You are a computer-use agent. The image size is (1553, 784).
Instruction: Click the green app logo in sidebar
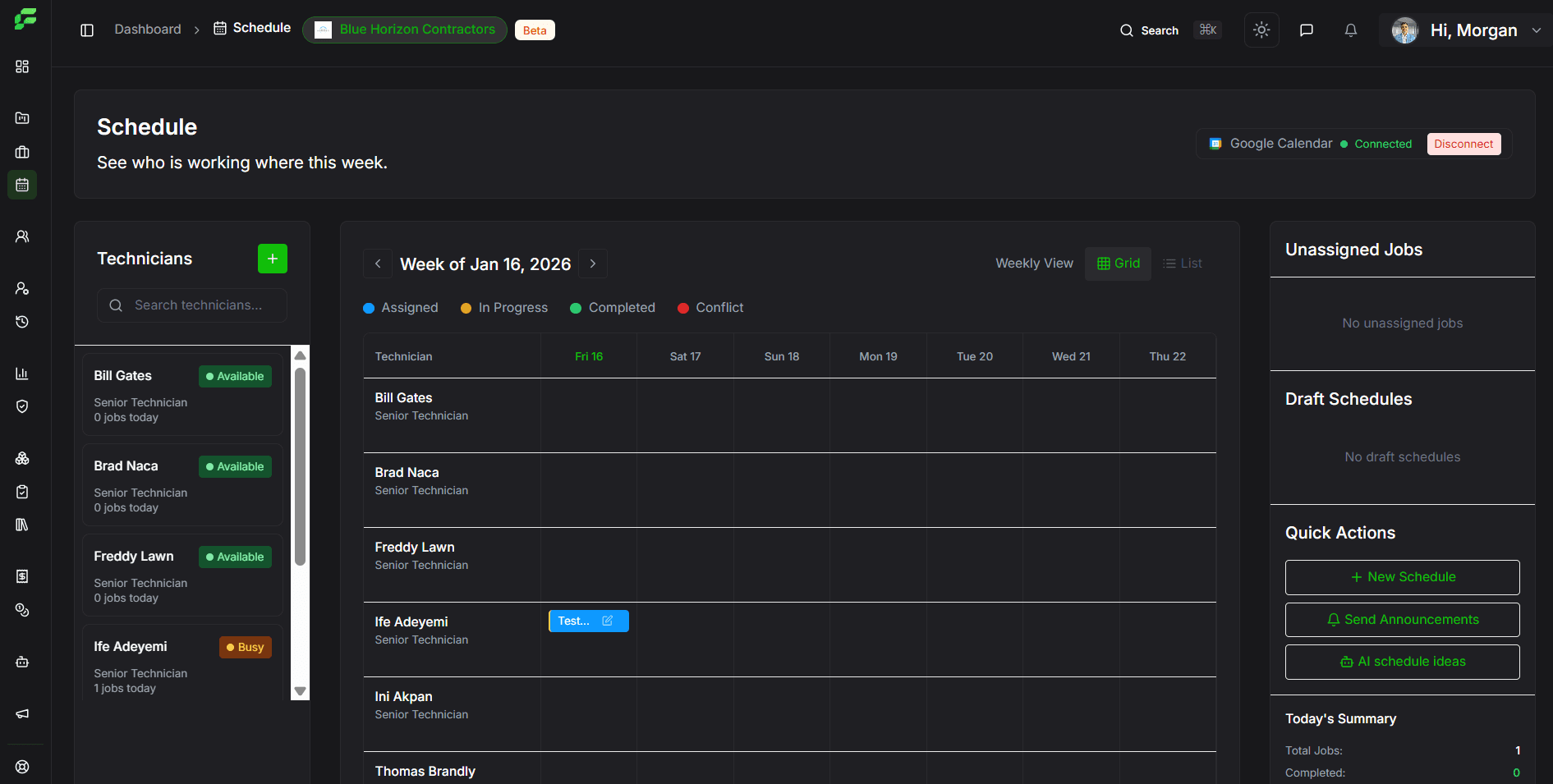point(25,19)
